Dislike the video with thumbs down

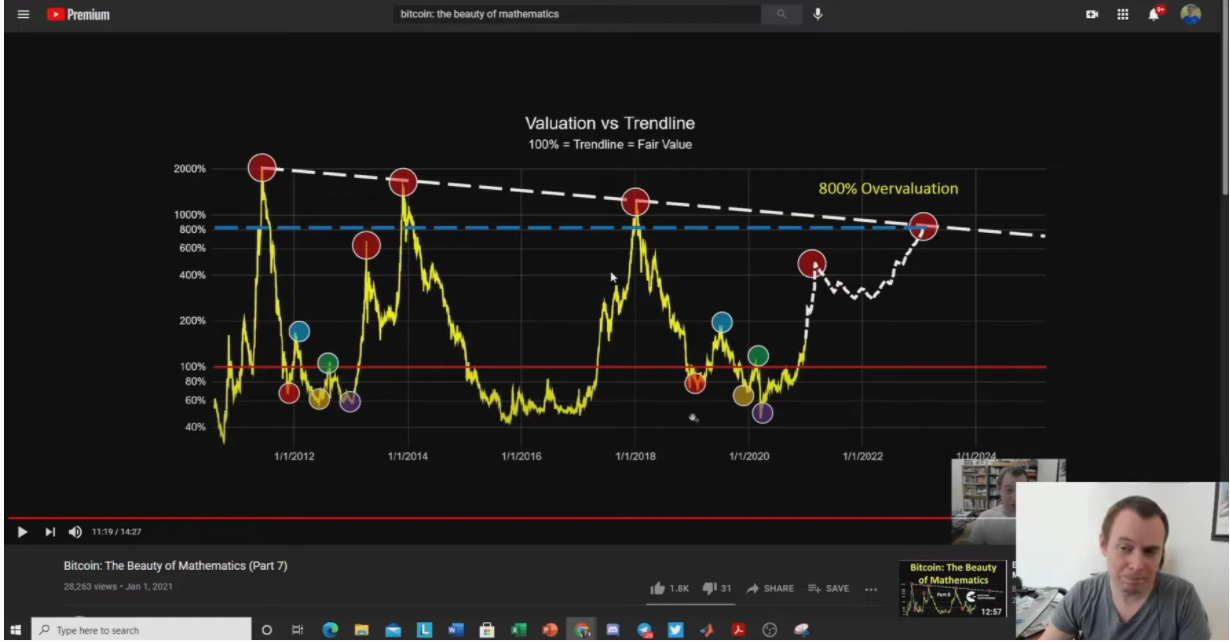point(717,588)
